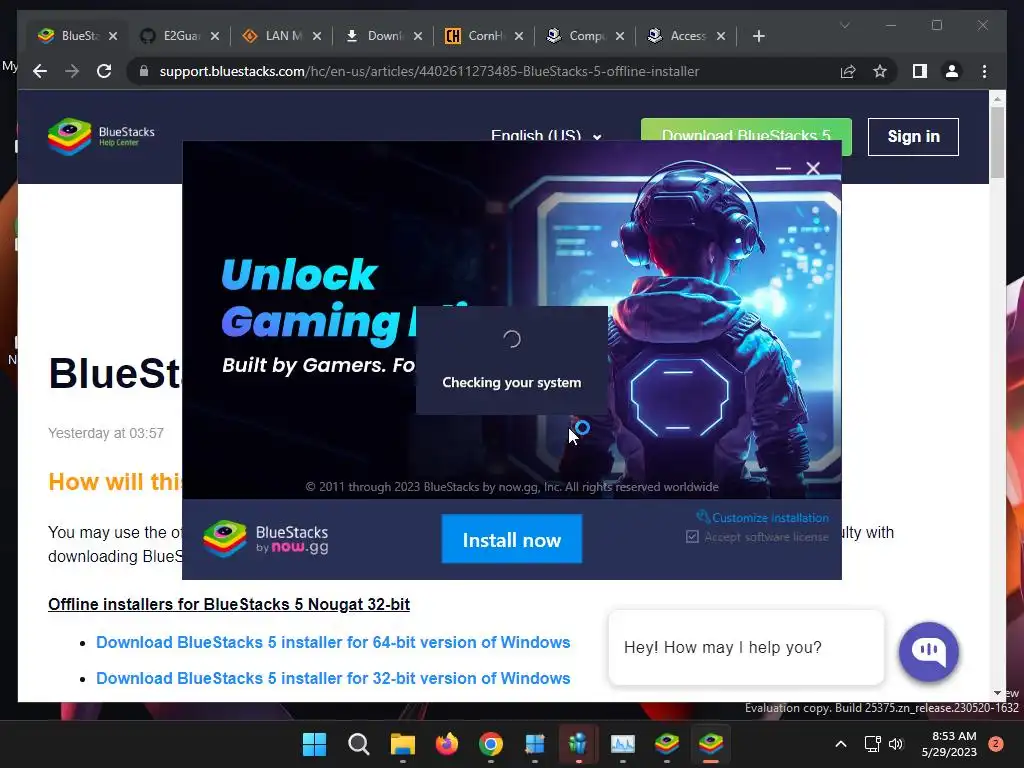Open Customize installation link
Image resolution: width=1024 pixels, height=768 pixels.
point(763,517)
